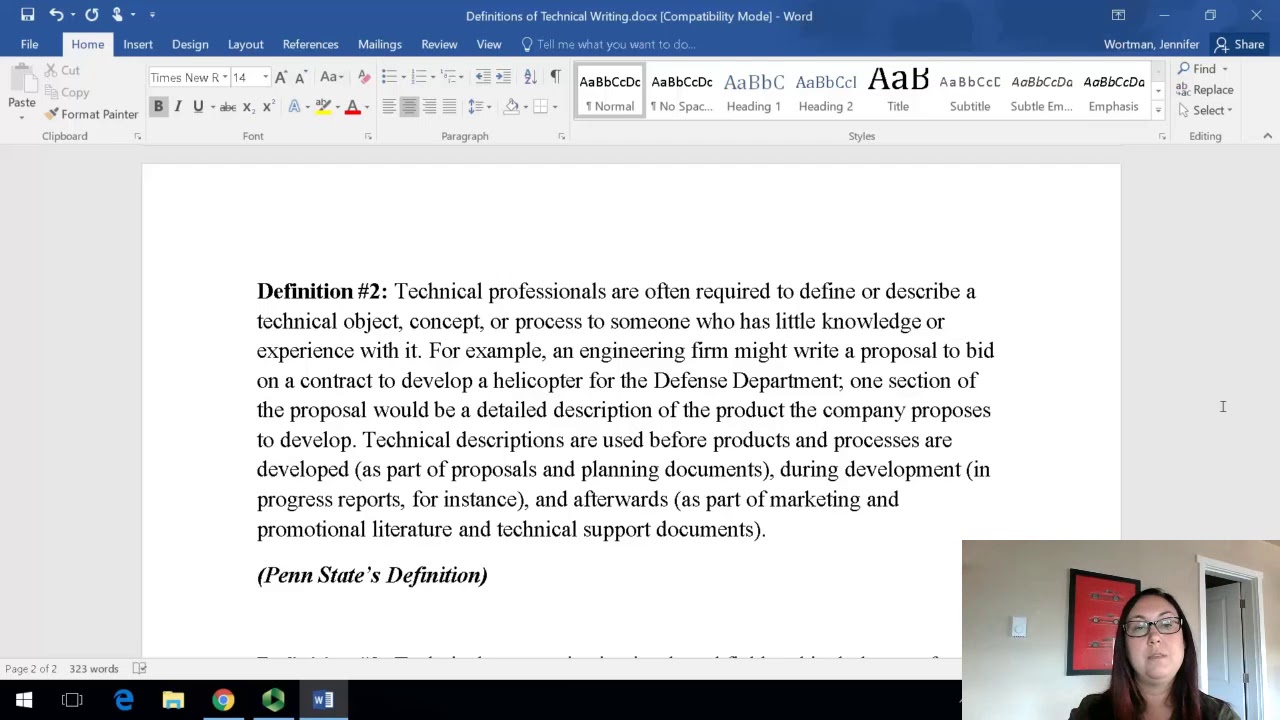Viewport: 1280px width, 720px height.
Task: Apply red font color
Action: click(x=352, y=107)
